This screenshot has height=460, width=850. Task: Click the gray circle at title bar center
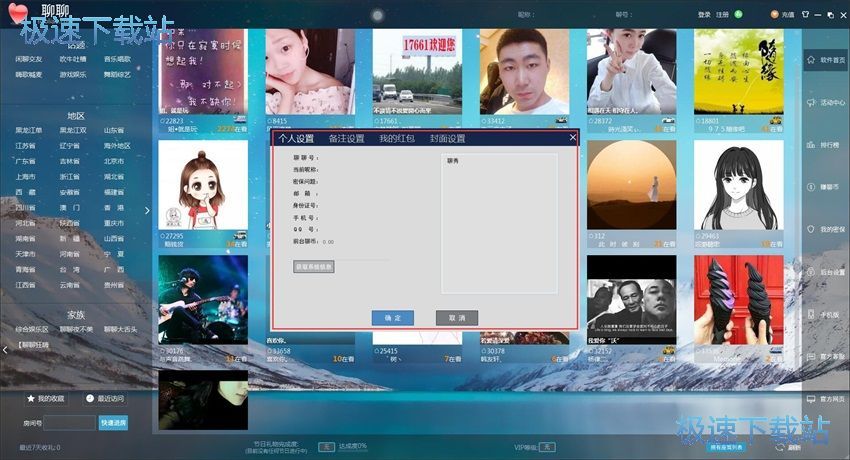pyautogui.click(x=378, y=15)
